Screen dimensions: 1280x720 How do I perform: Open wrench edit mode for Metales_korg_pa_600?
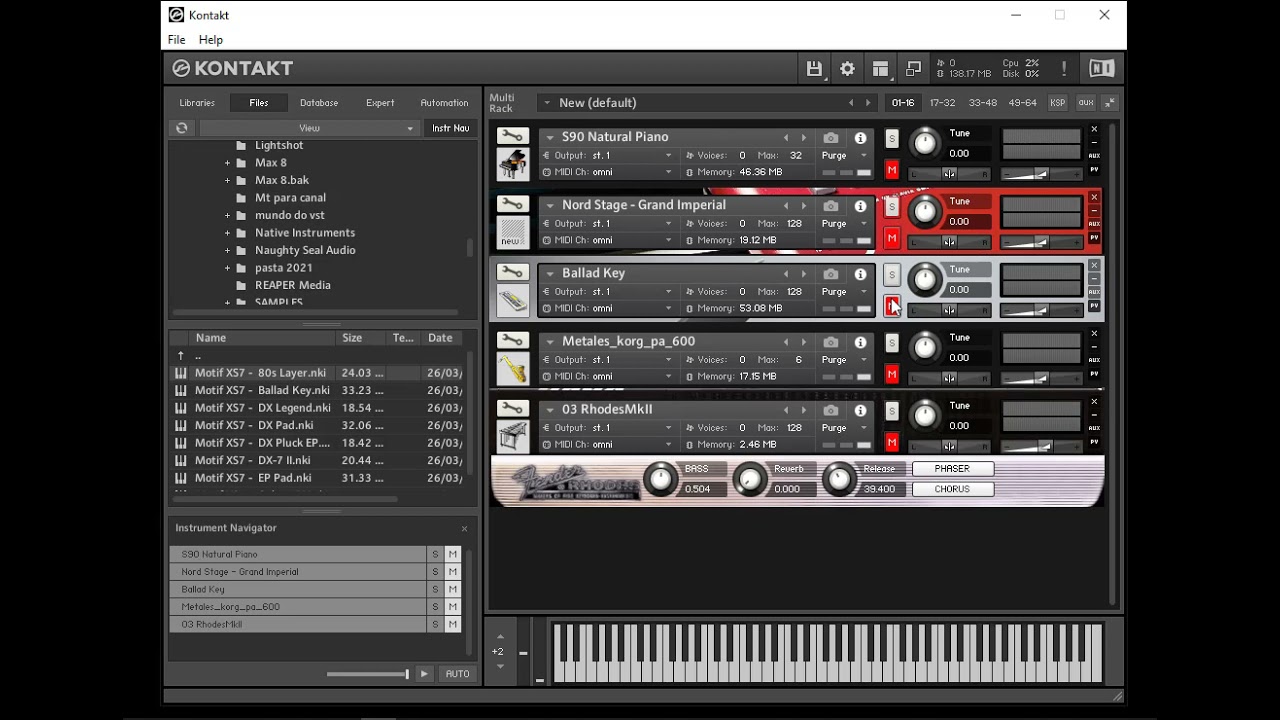click(x=512, y=340)
